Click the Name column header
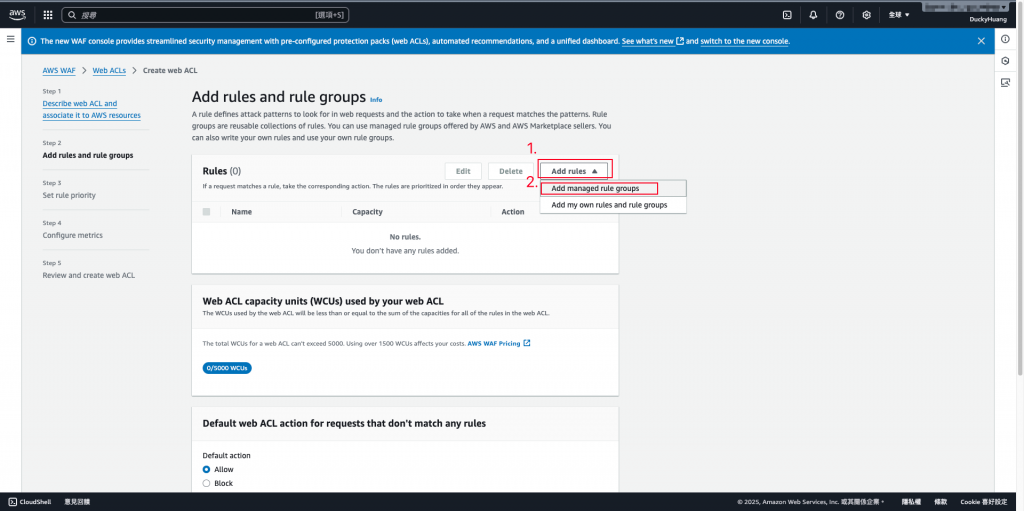The height and width of the screenshot is (511, 1024). click(242, 212)
